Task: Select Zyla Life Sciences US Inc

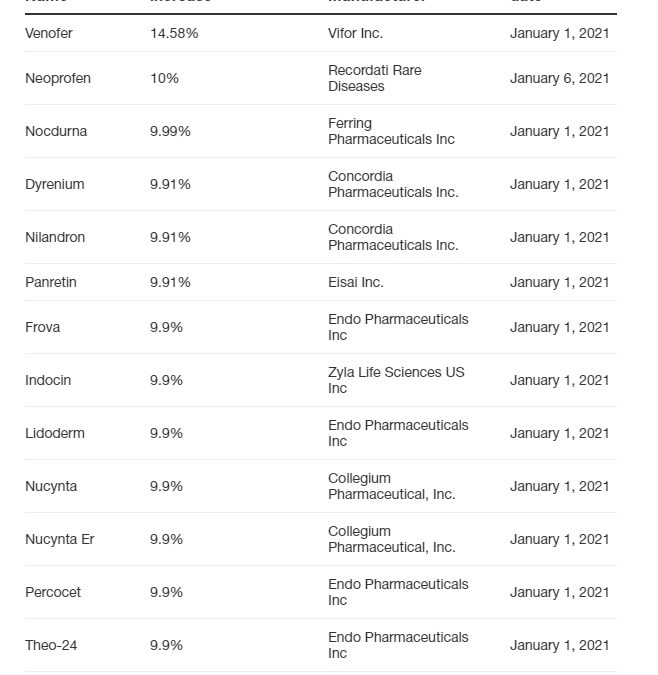Action: pyautogui.click(x=396, y=380)
